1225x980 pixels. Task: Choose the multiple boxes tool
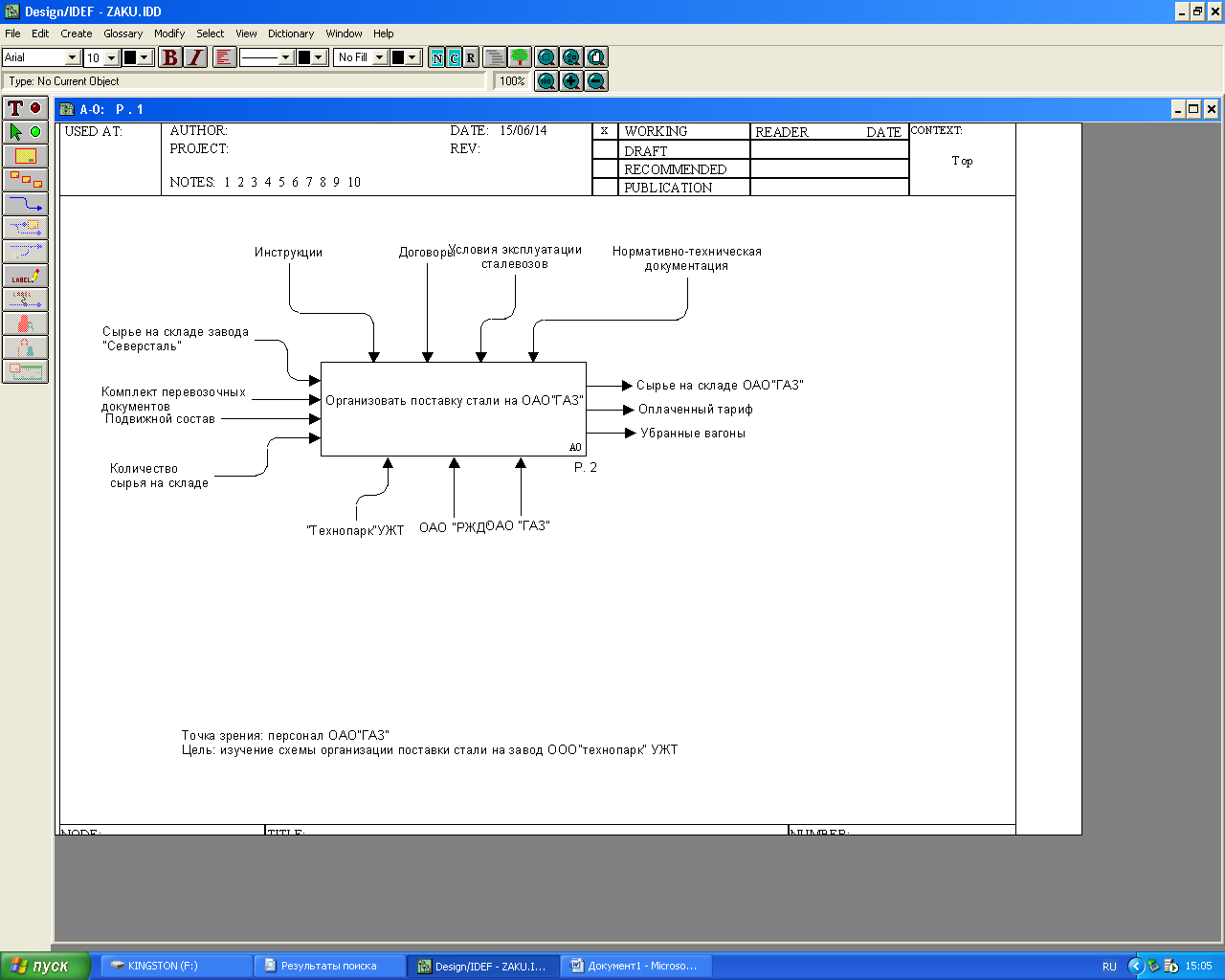pyautogui.click(x=25, y=180)
